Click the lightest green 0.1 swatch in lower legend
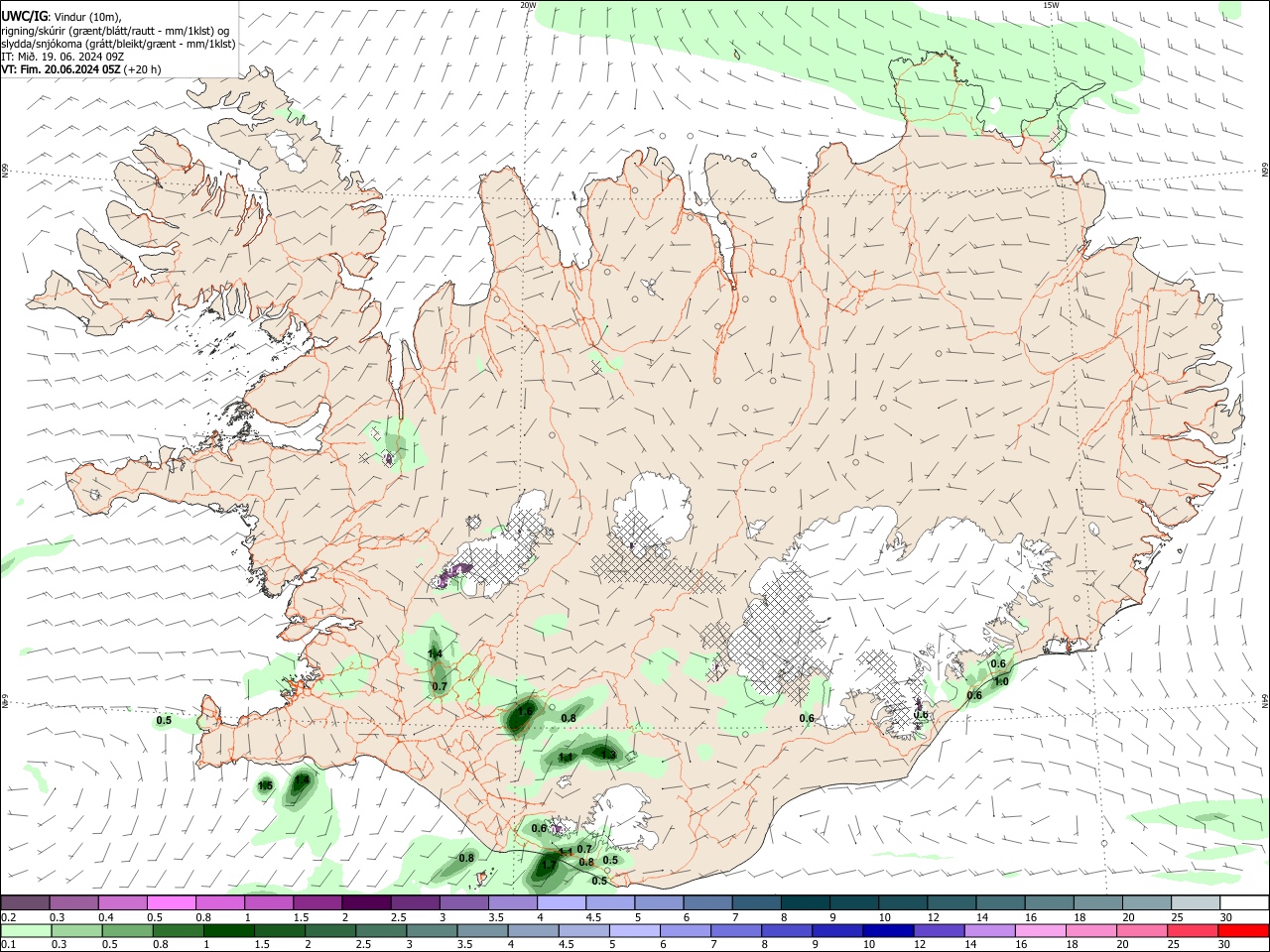This screenshot has height=952, width=1270. (x=26, y=930)
